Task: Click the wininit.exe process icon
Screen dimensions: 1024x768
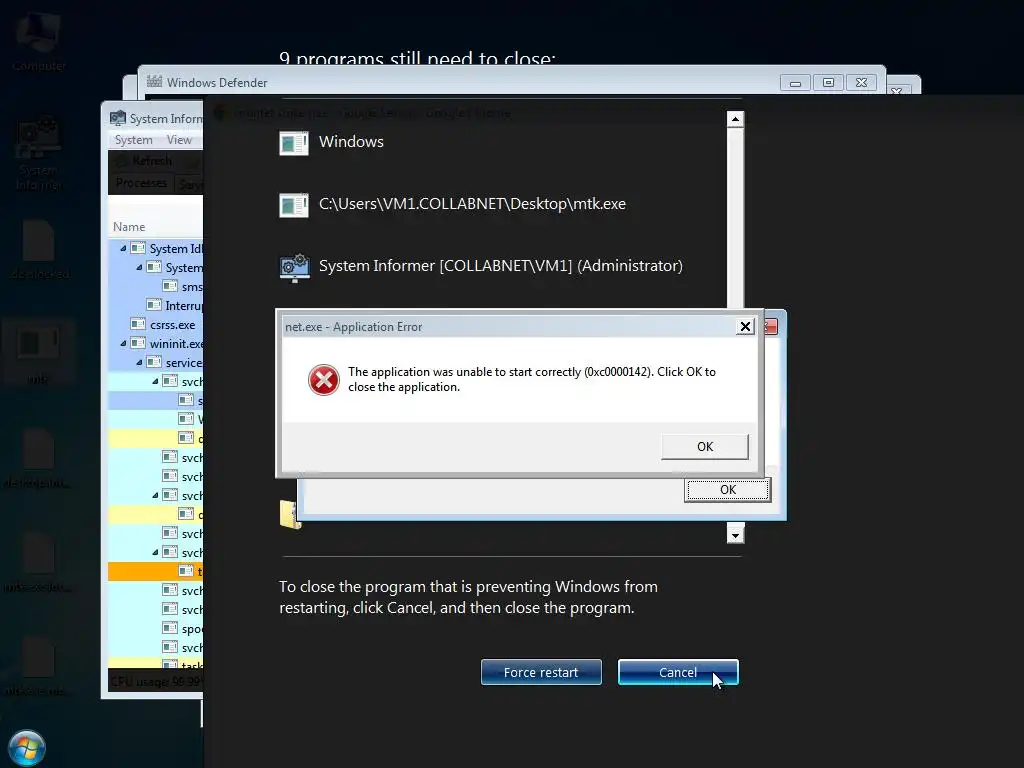Action: coord(138,343)
